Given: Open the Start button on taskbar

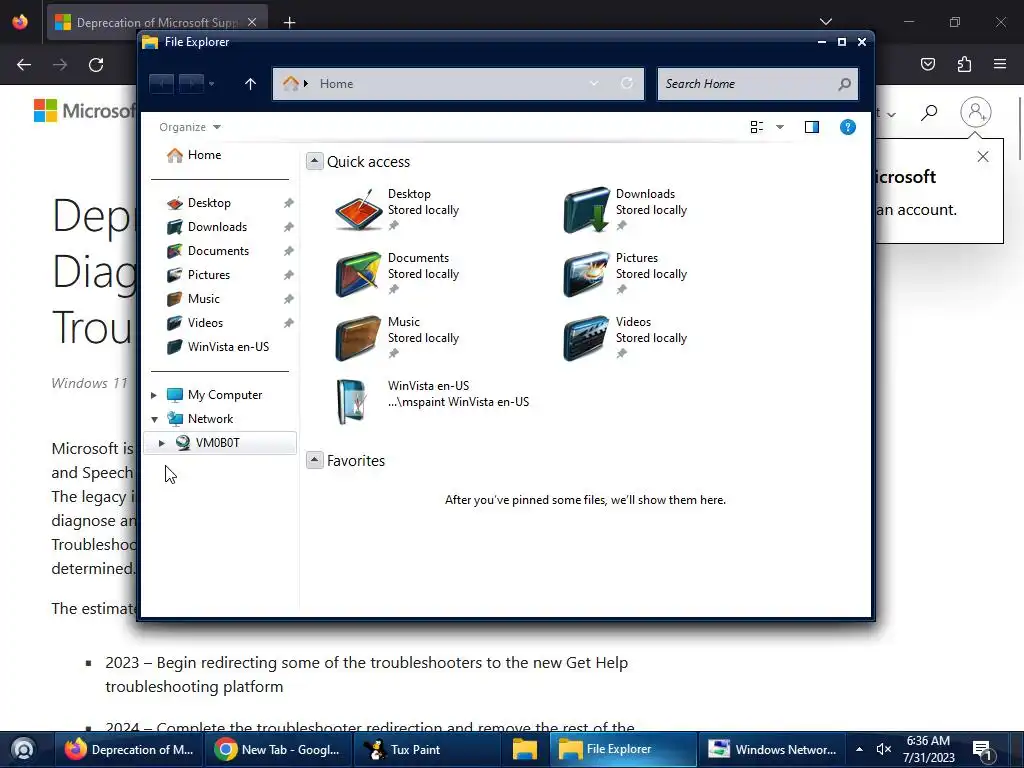Looking at the screenshot, I should pyautogui.click(x=24, y=749).
